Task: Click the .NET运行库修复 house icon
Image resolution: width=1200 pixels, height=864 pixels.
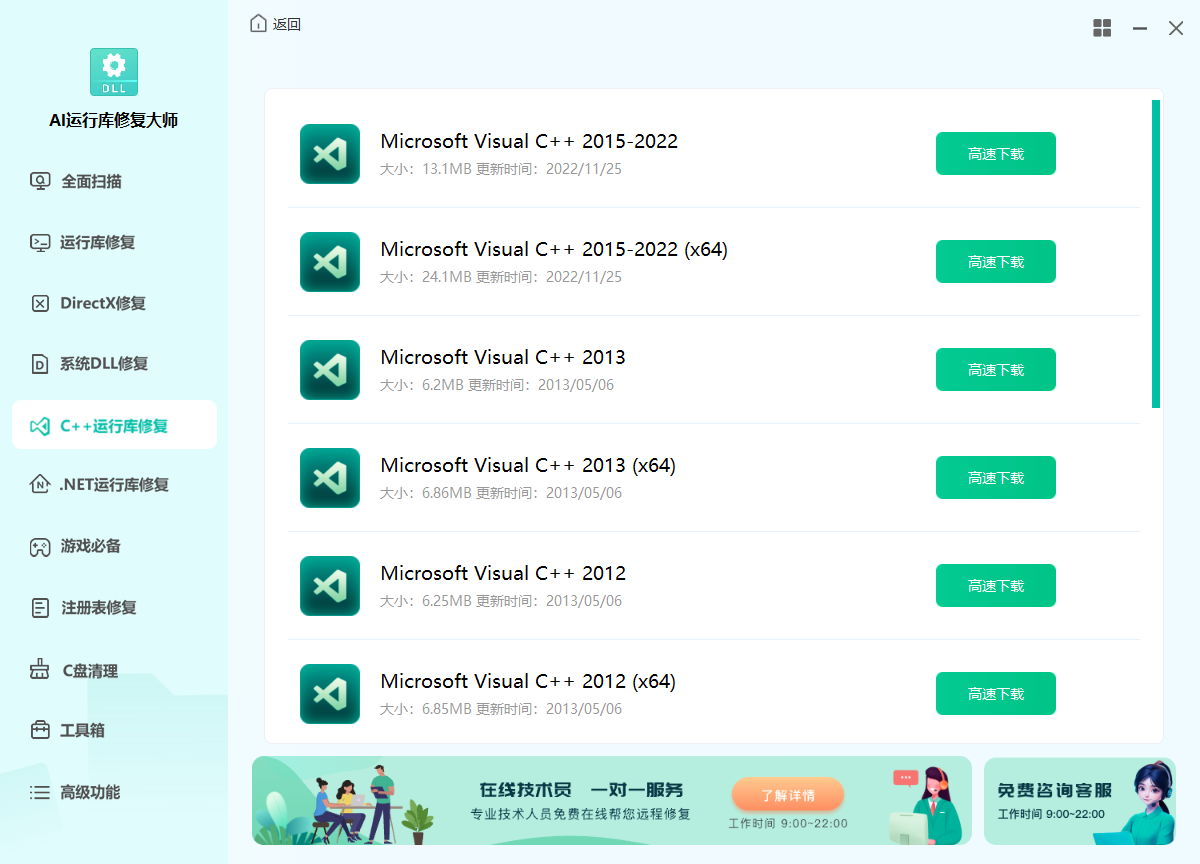Action: tap(40, 485)
